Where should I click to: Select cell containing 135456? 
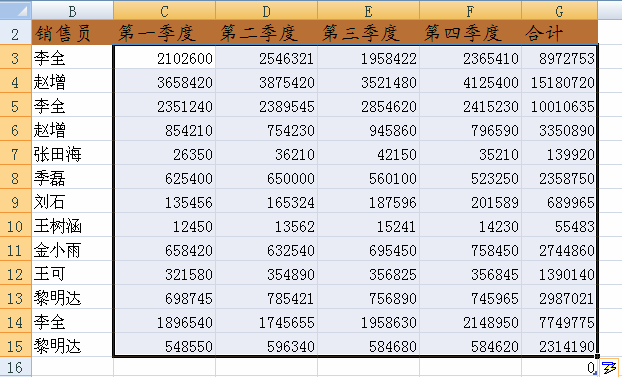pos(164,201)
